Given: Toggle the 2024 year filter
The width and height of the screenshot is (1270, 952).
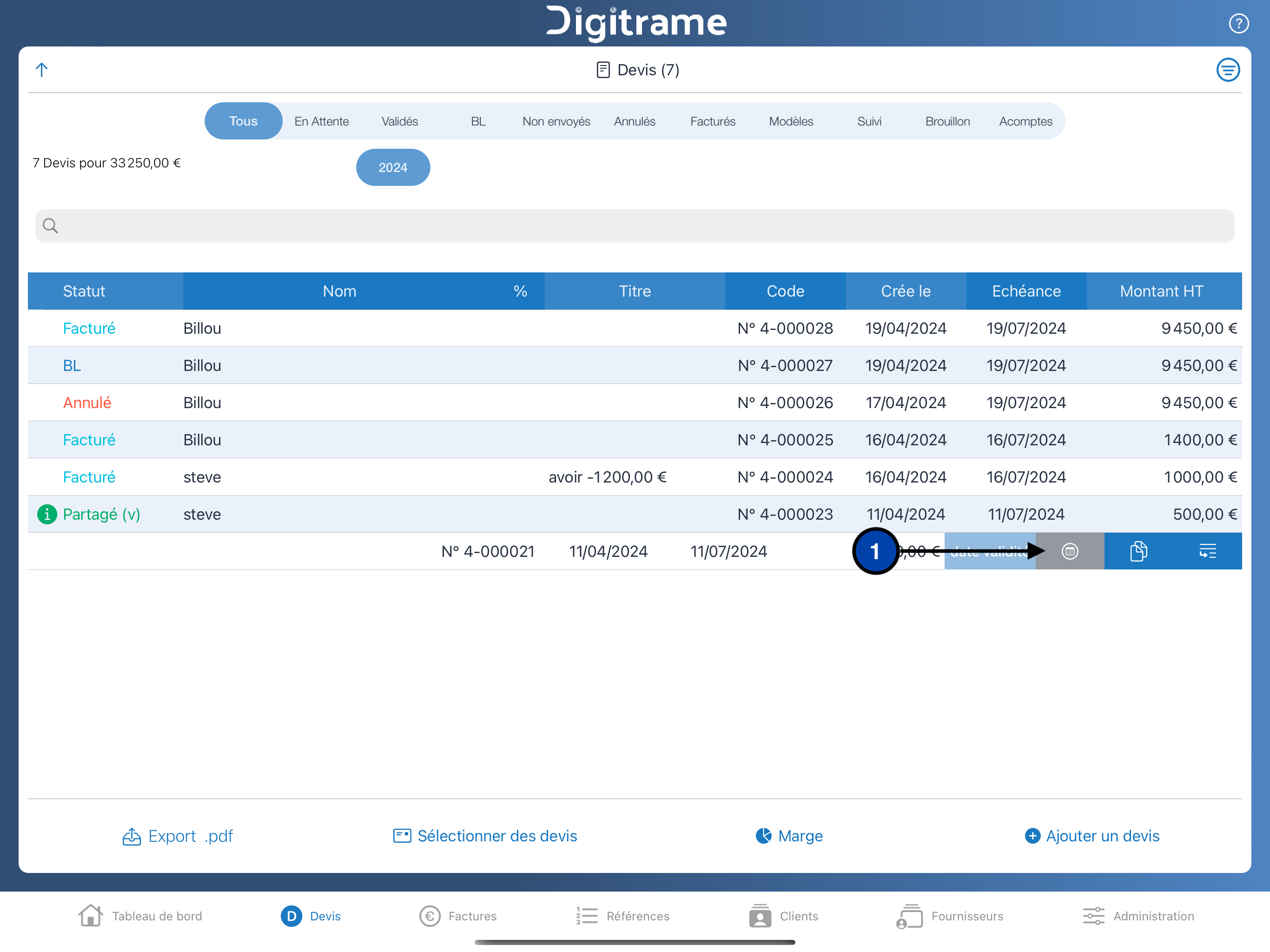Looking at the screenshot, I should pyautogui.click(x=393, y=168).
